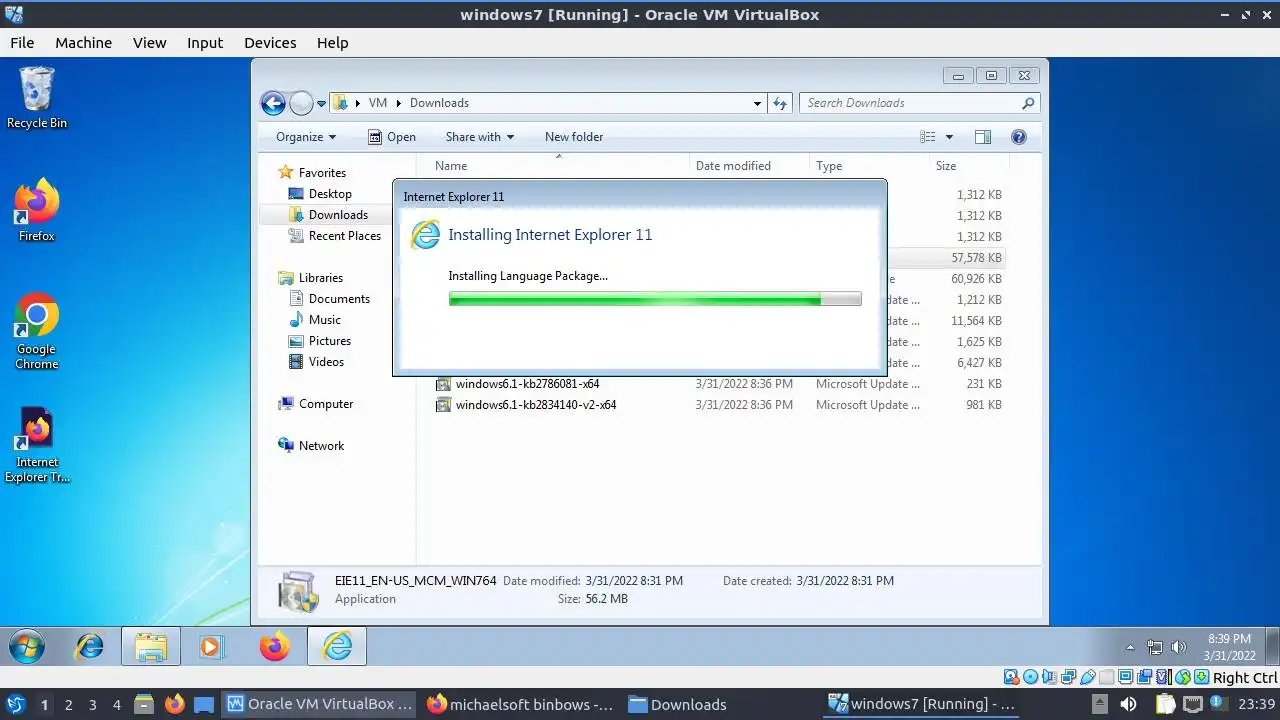
Task: Click the guest volume icon in Windows tray
Action: (1178, 647)
